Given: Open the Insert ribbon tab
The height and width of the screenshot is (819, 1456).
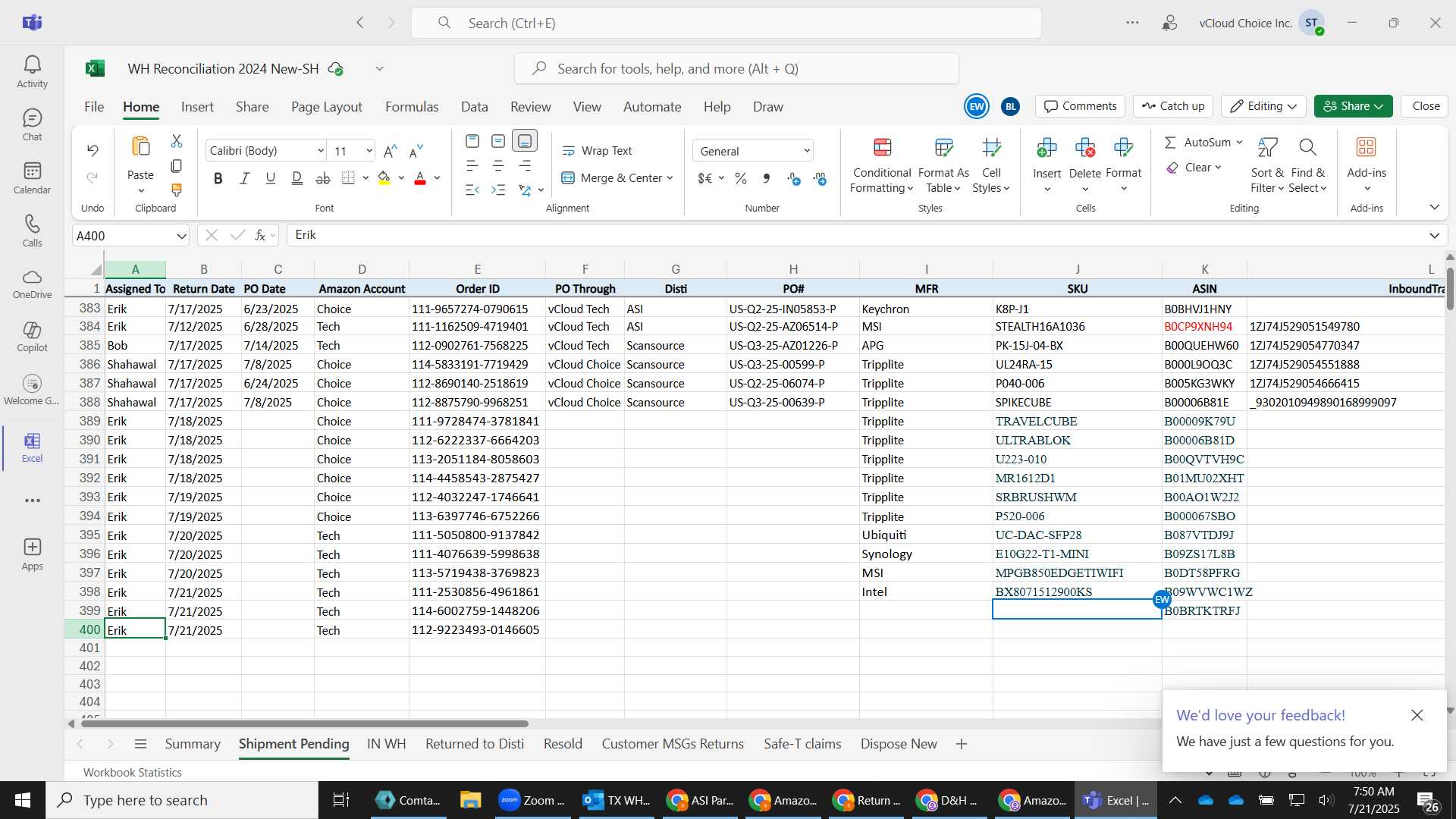Looking at the screenshot, I should coord(197,107).
